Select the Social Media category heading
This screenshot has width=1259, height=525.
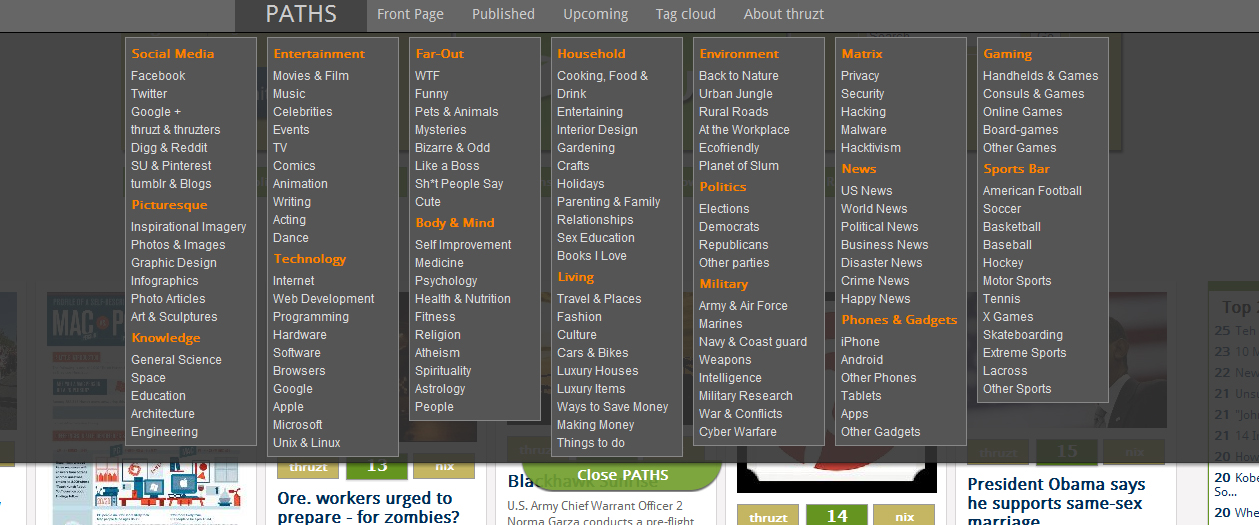[x=173, y=54]
